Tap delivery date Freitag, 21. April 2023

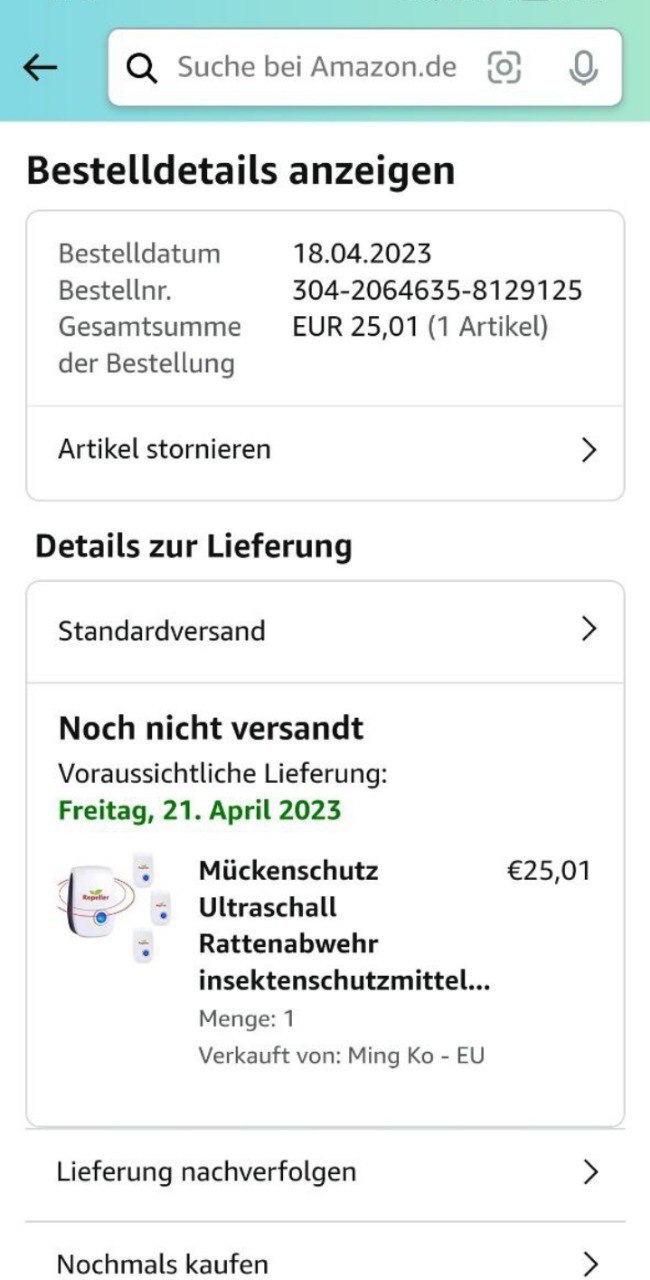200,810
